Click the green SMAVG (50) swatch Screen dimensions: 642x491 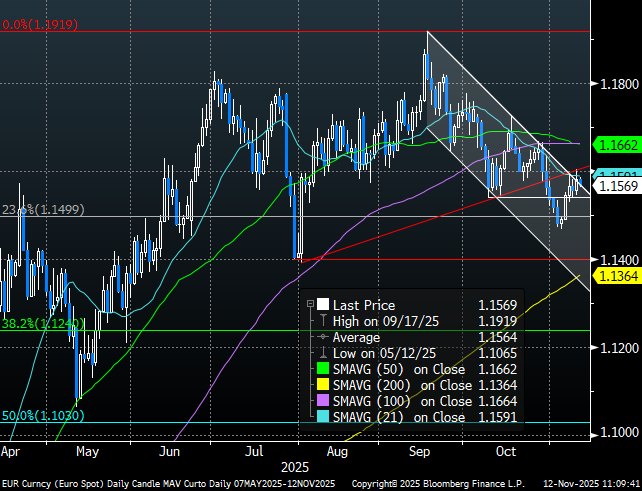coord(323,369)
